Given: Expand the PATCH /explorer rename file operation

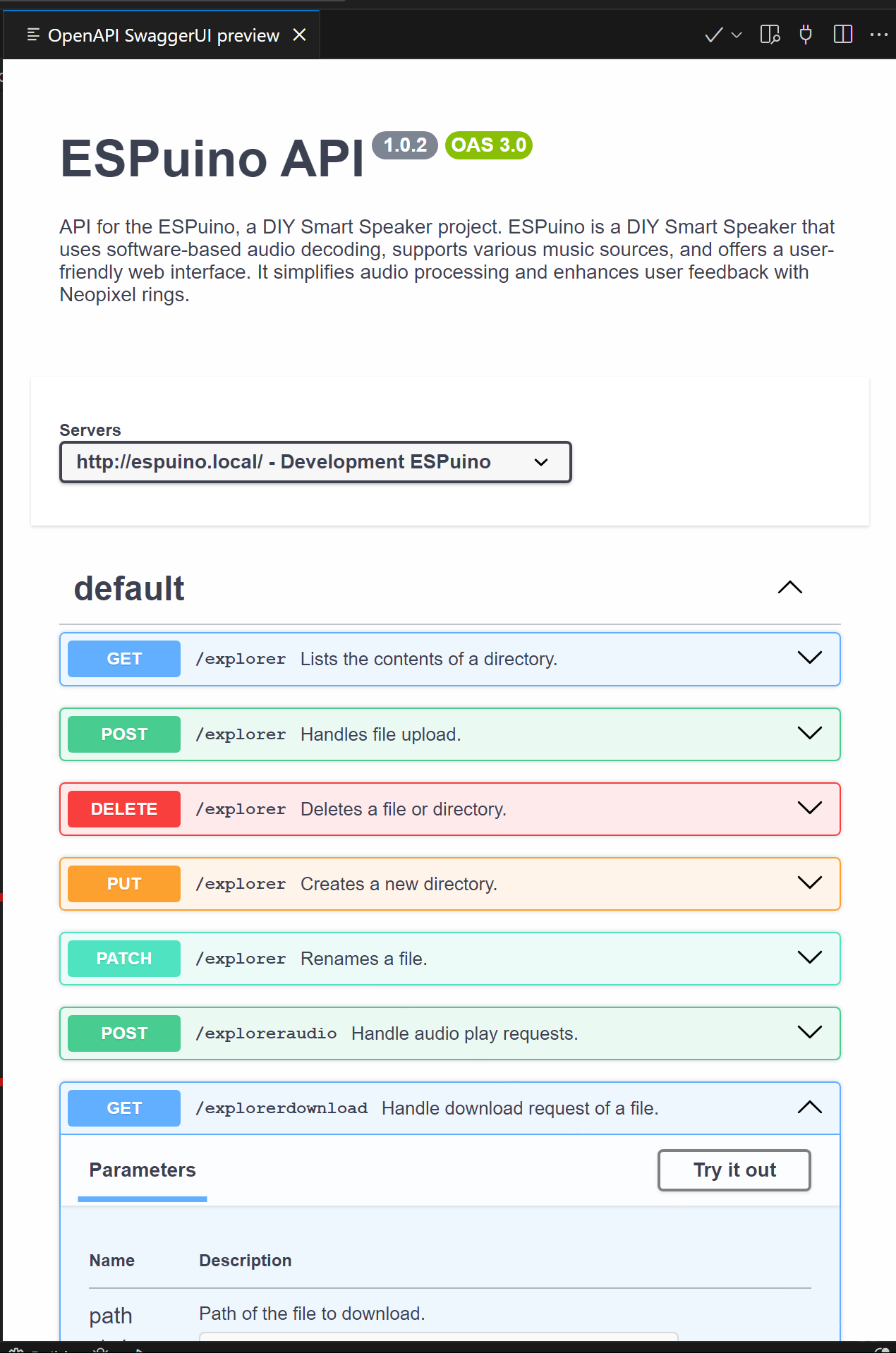Looking at the screenshot, I should click(x=450, y=959).
